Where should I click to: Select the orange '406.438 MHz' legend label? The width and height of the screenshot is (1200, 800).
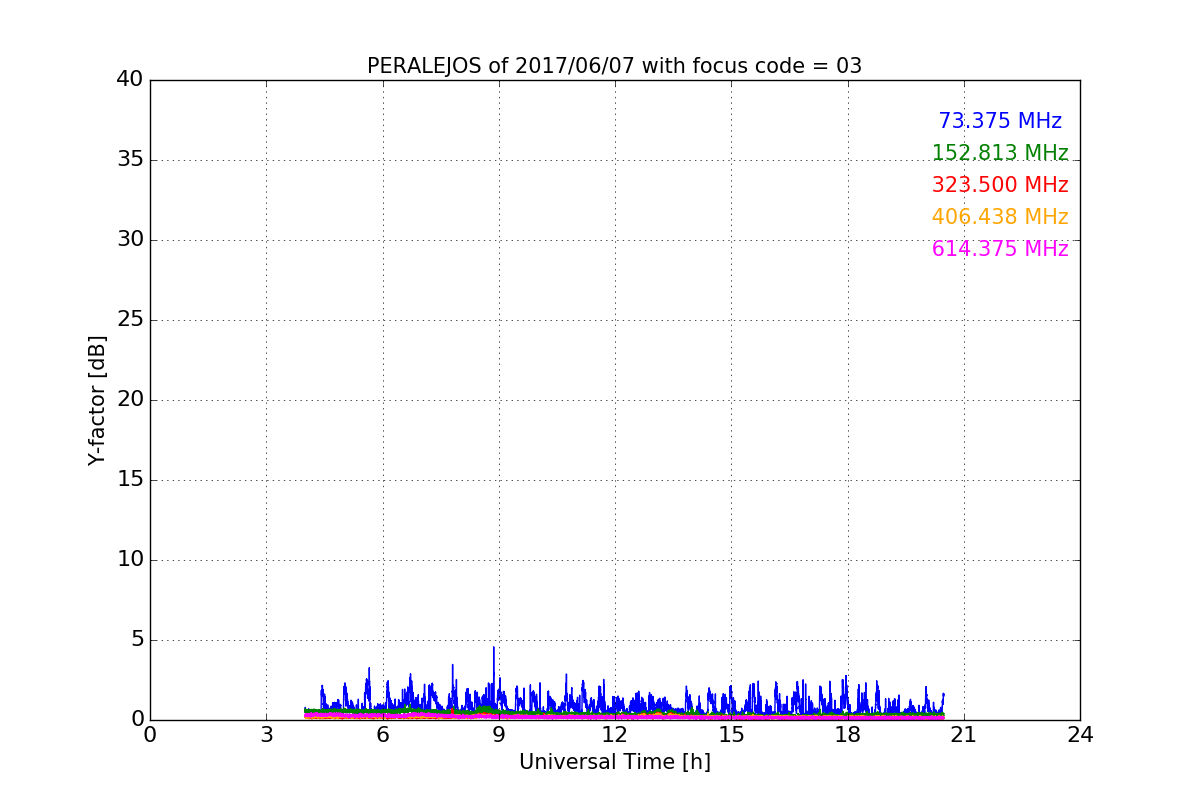pos(1000,217)
